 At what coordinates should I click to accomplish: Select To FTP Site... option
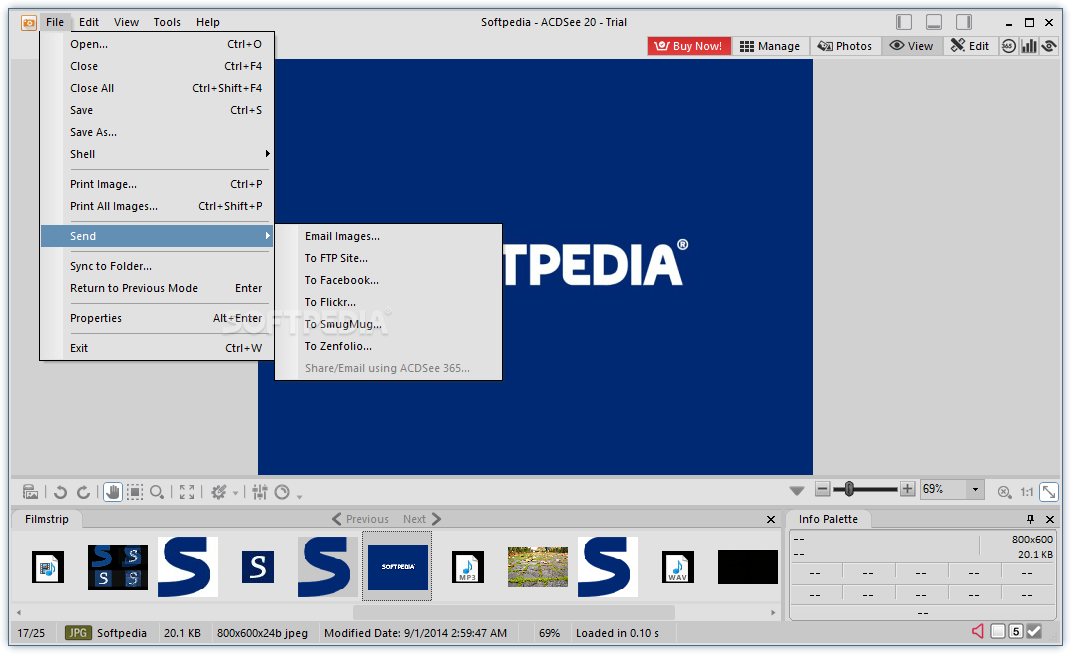[x=388, y=258]
